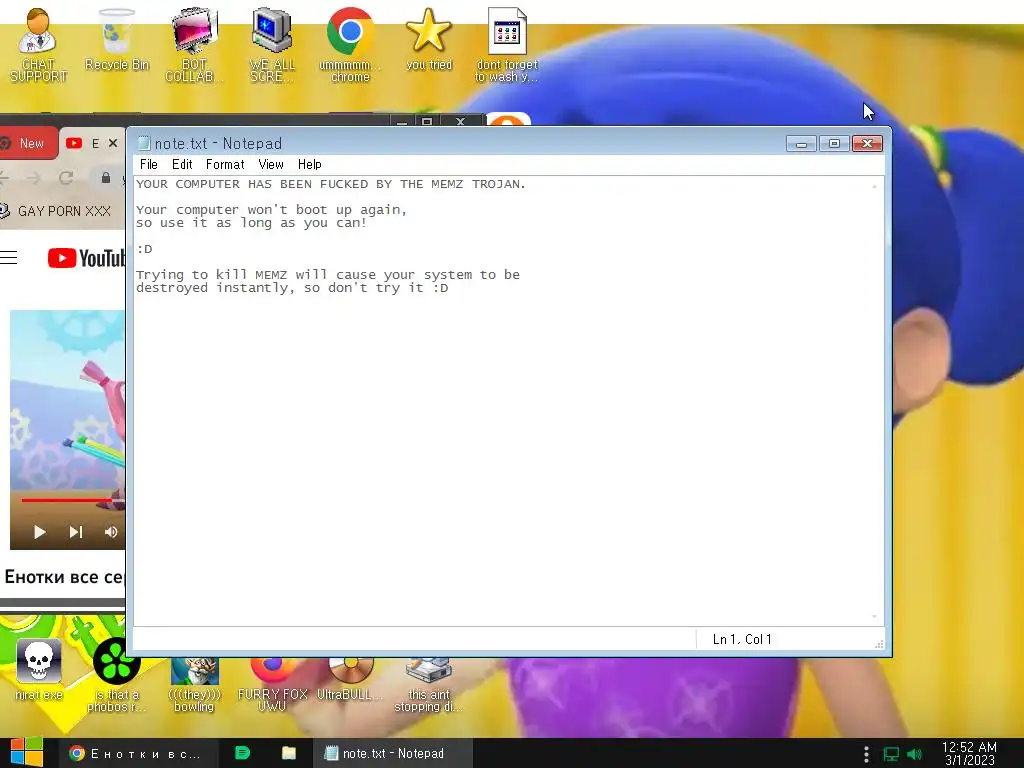Open the Windows Start button
1024x768 pixels.
pos(26,753)
